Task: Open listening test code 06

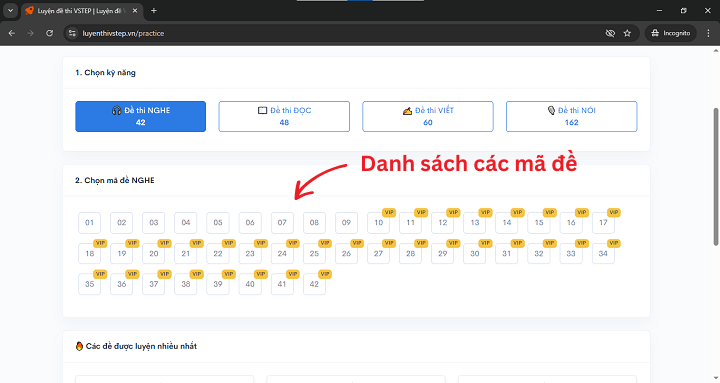Action: (x=250, y=223)
